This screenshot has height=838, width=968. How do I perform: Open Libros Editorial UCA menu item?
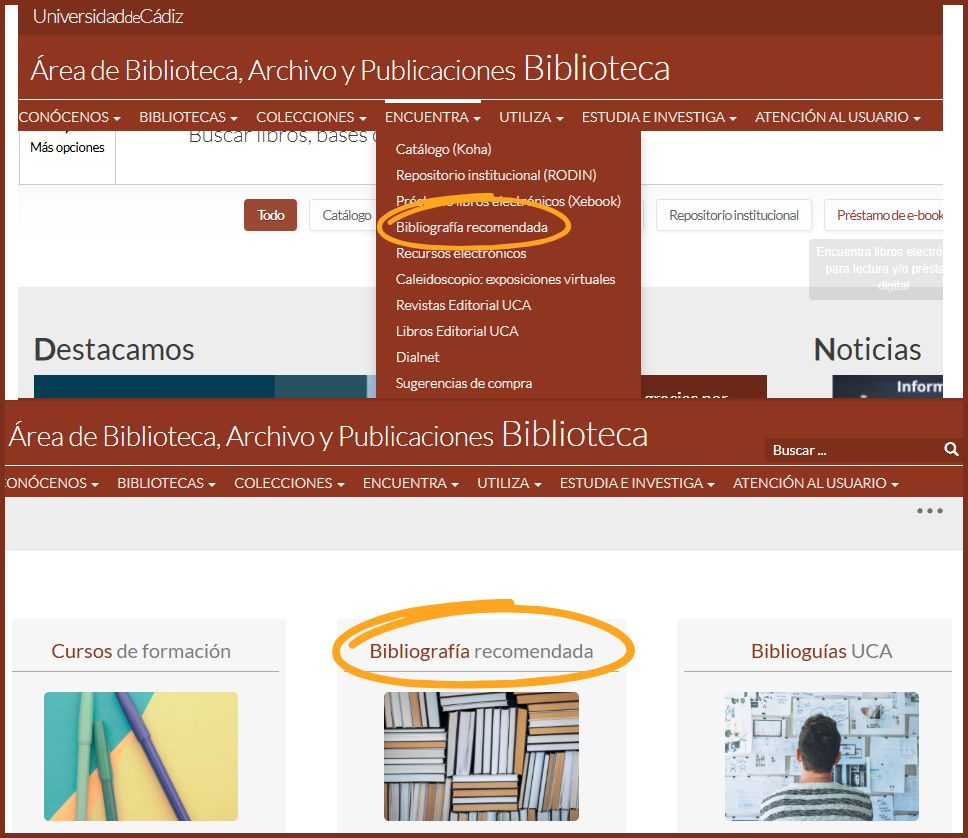(457, 331)
